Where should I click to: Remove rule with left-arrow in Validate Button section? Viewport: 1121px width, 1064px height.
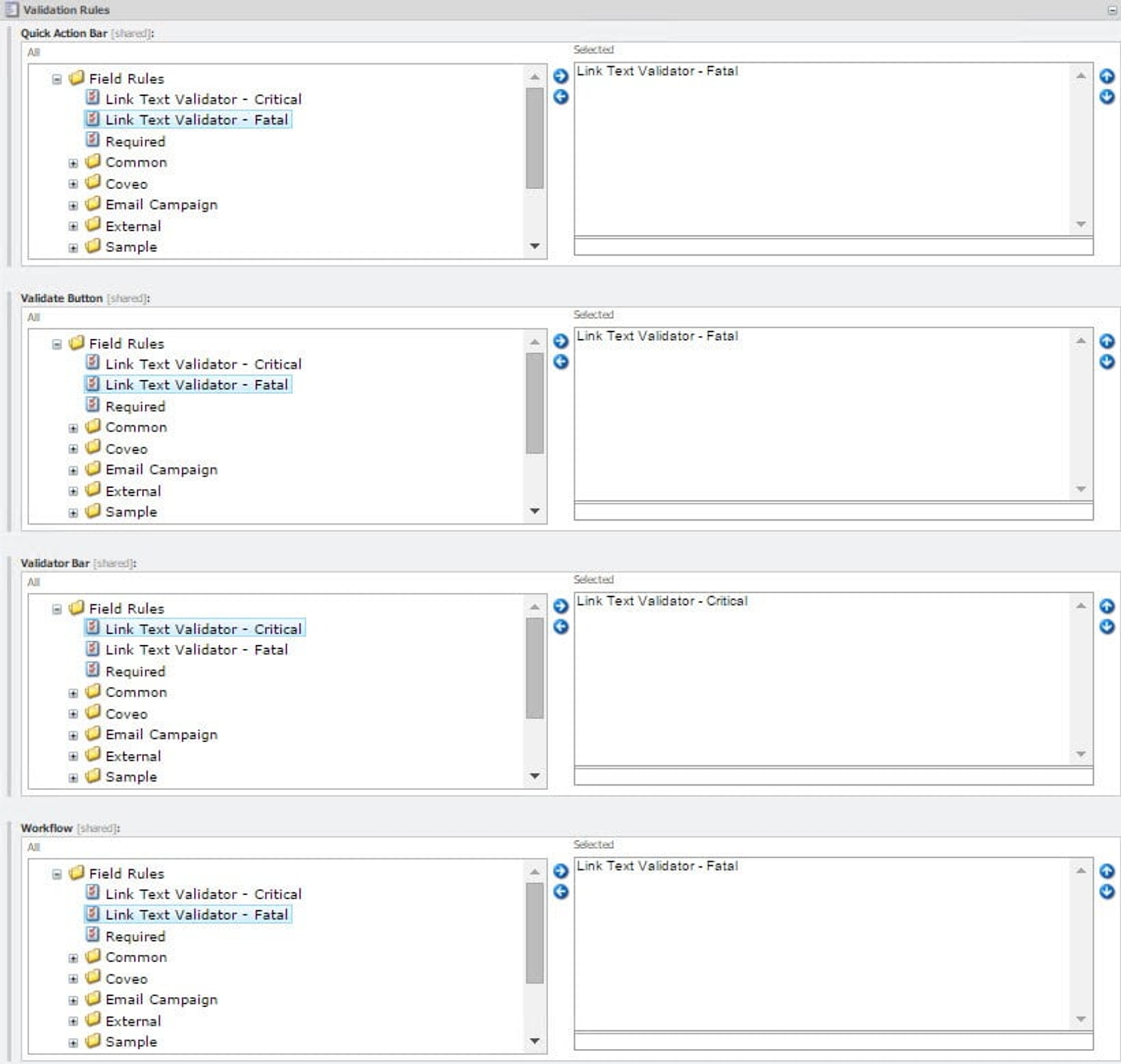click(560, 362)
